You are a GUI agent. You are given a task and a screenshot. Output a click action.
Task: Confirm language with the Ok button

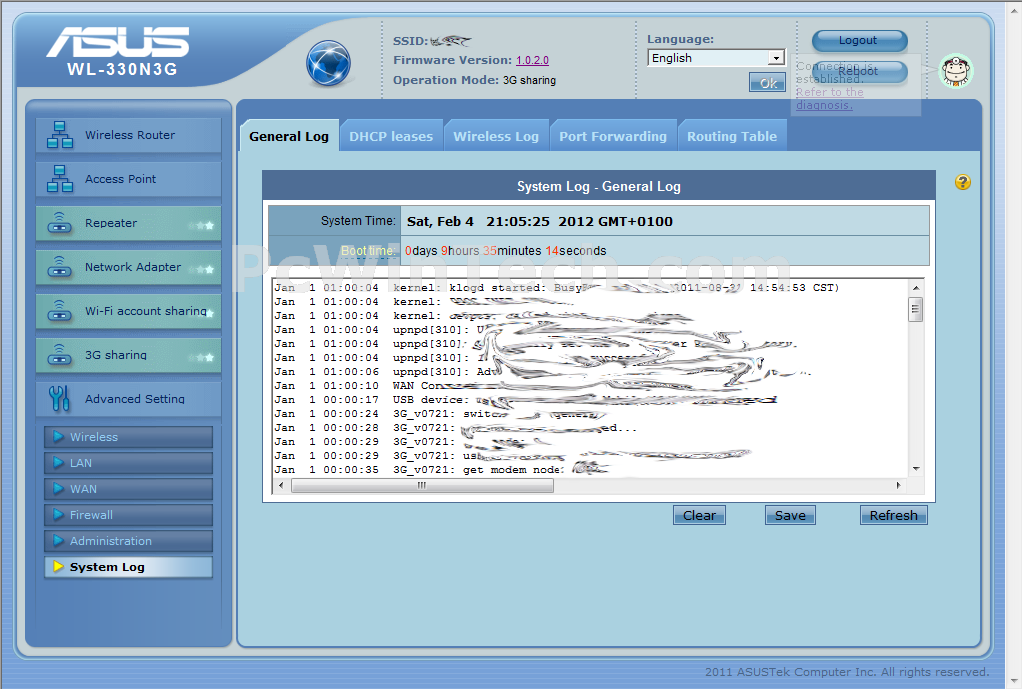point(767,83)
